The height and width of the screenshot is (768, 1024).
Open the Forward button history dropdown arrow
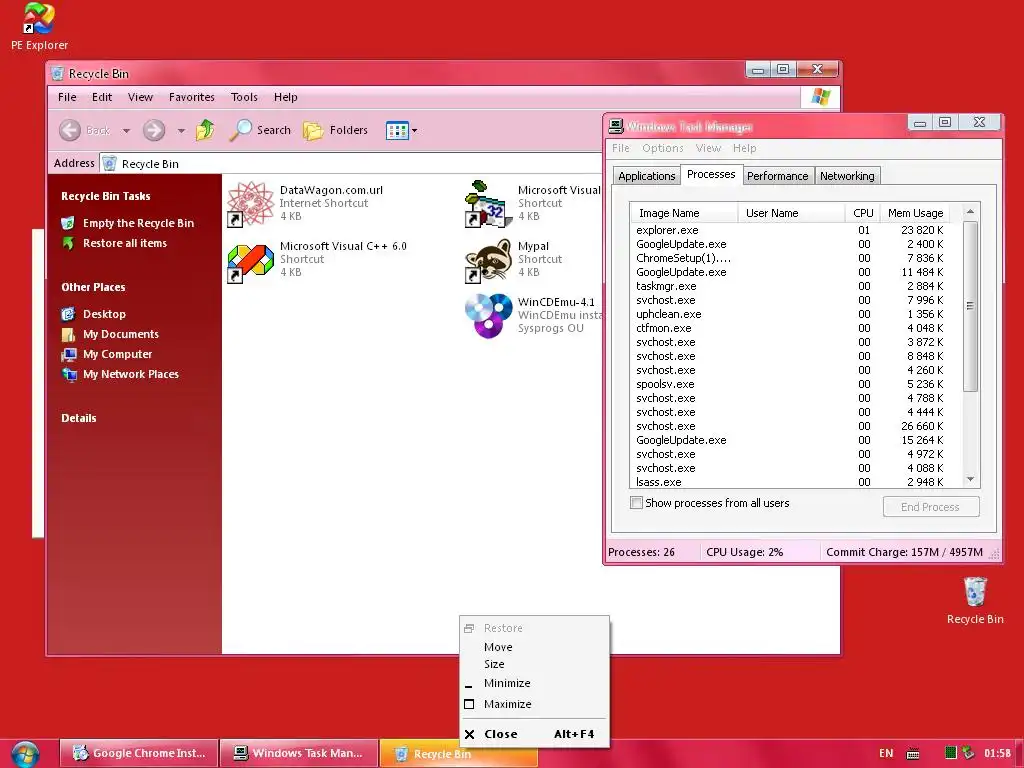[x=181, y=131]
